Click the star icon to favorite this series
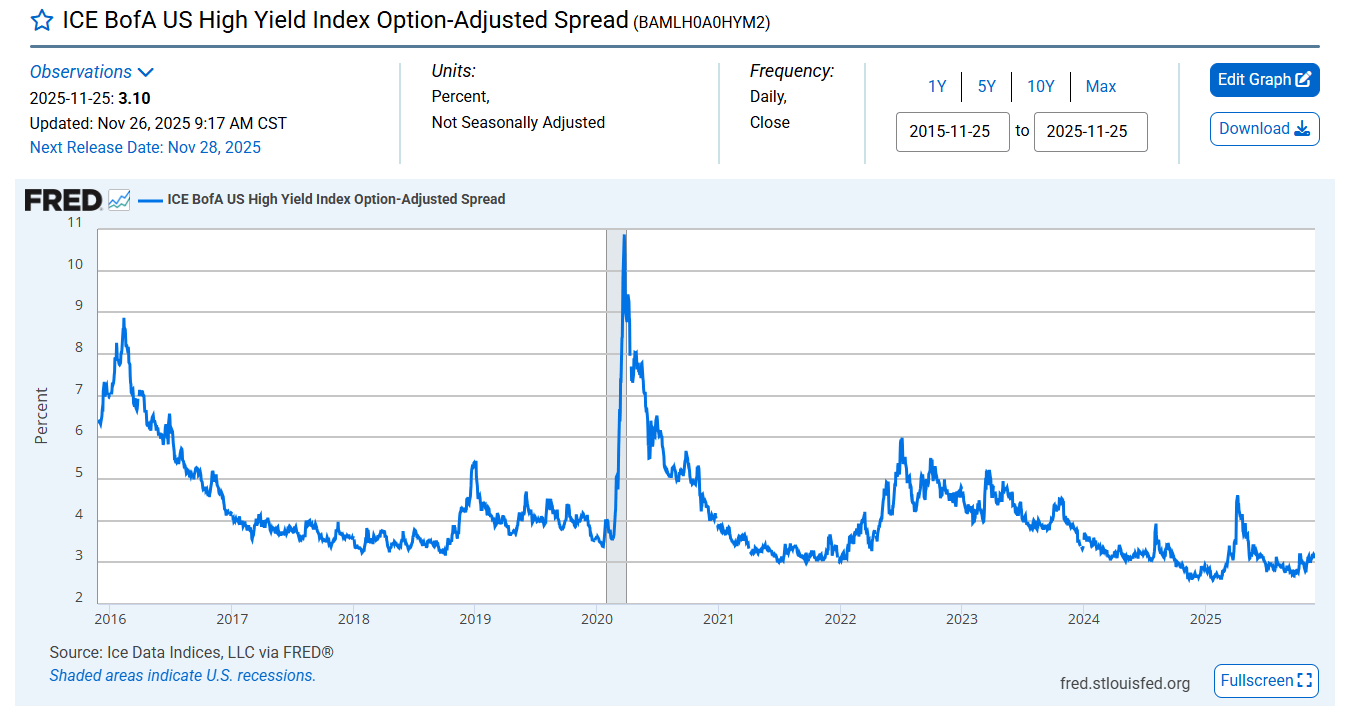The width and height of the screenshot is (1346, 706). click(x=41, y=19)
